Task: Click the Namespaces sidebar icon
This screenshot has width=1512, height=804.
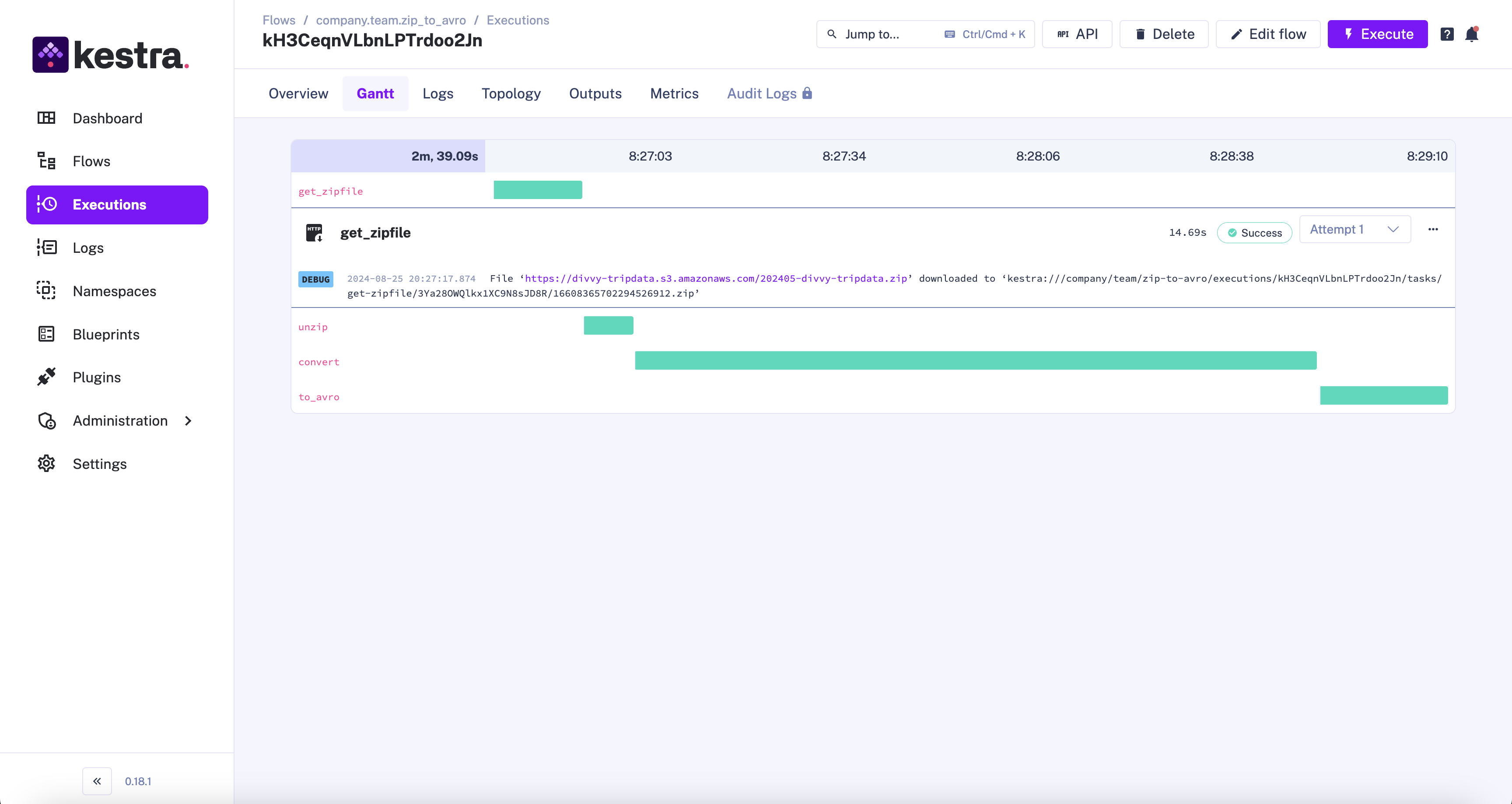Action: coord(46,290)
